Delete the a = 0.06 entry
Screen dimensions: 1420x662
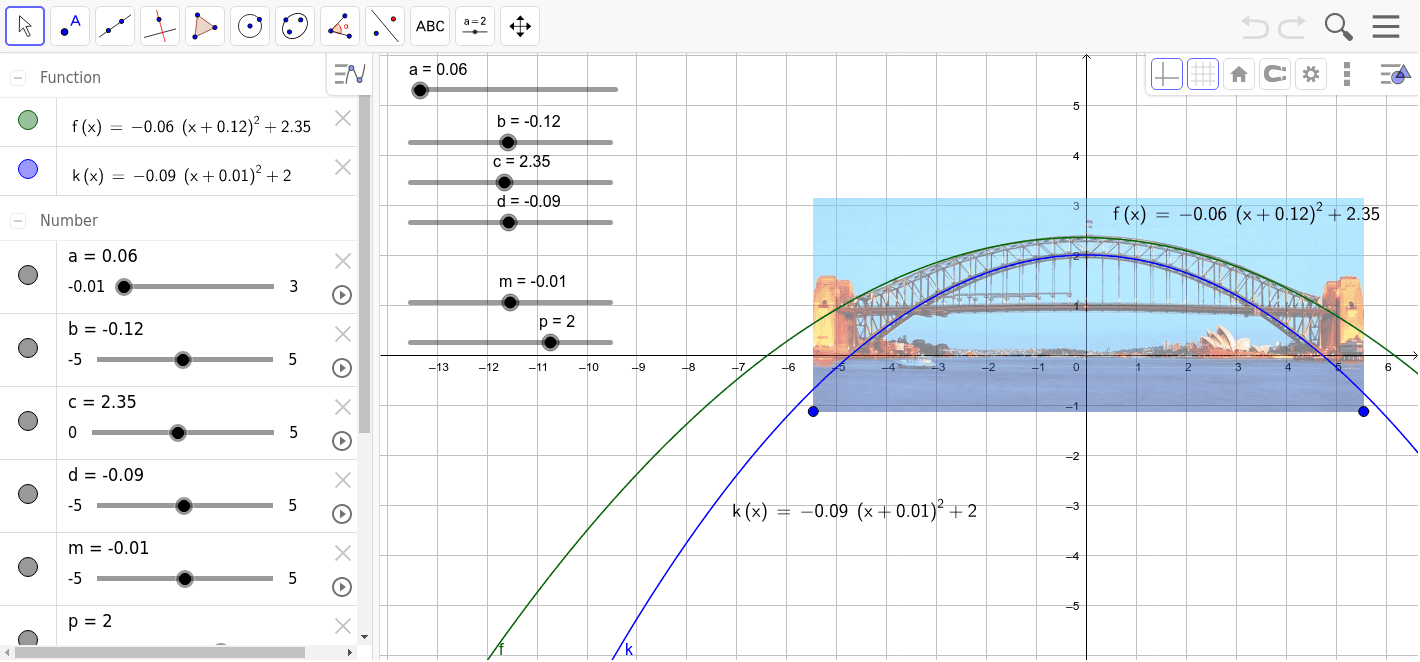tap(343, 261)
